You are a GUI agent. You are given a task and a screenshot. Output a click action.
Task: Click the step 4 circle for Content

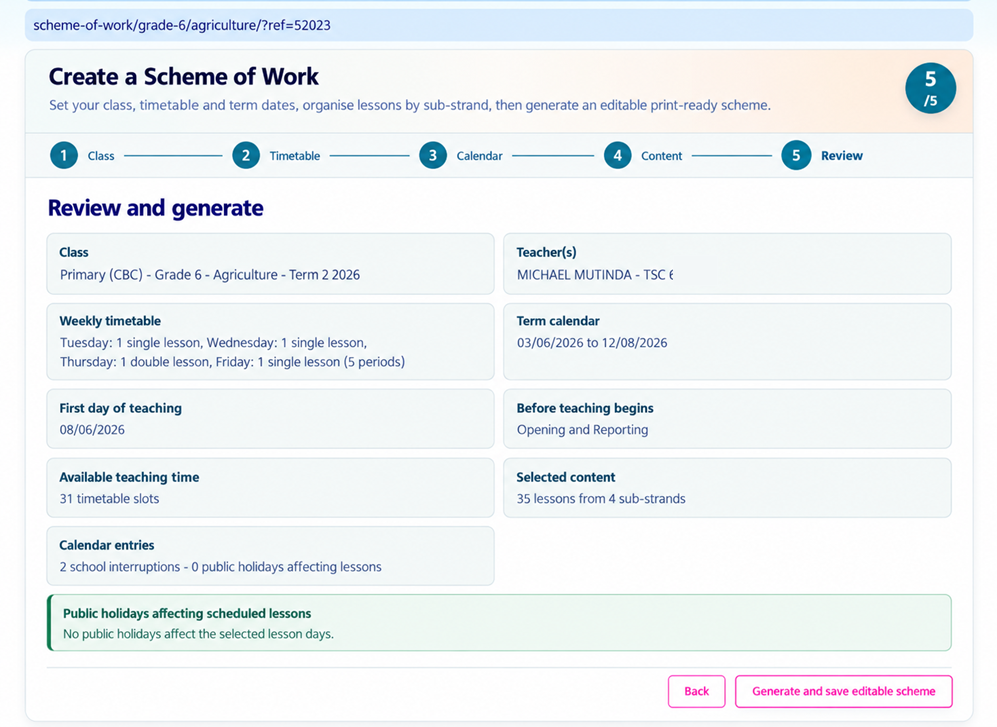point(617,155)
